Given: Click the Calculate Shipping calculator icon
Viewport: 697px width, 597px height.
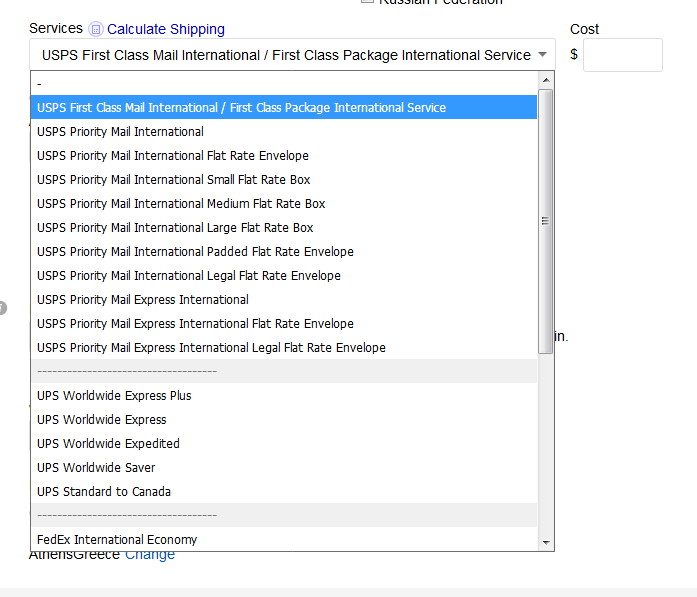Looking at the screenshot, I should point(96,29).
